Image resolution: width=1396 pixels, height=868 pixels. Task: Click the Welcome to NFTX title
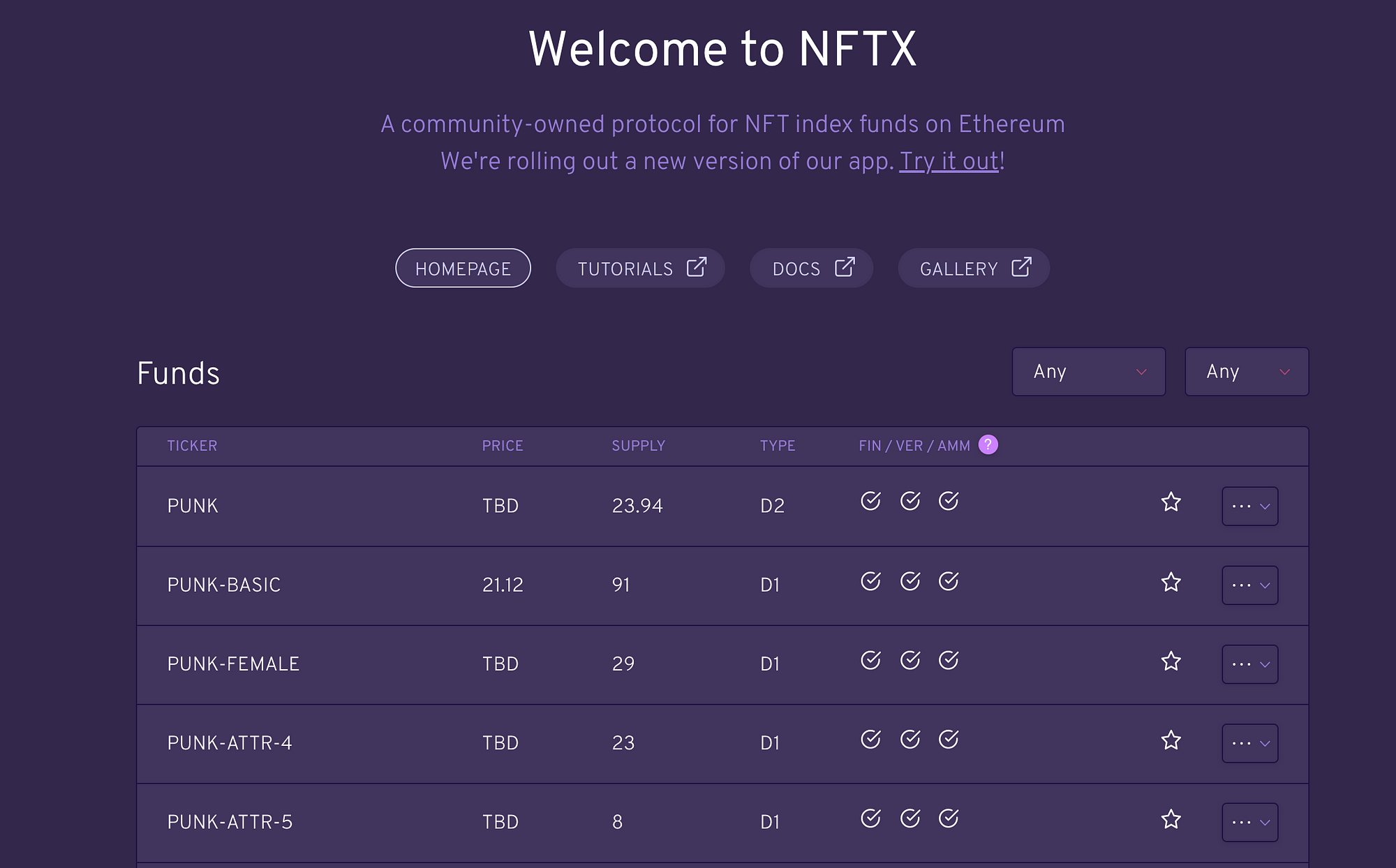click(722, 49)
